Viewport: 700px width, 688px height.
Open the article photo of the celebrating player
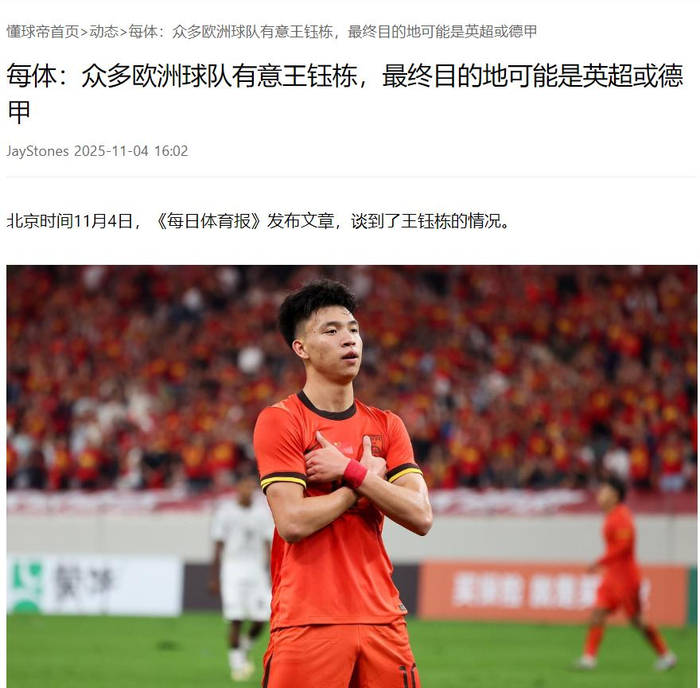pos(352,476)
